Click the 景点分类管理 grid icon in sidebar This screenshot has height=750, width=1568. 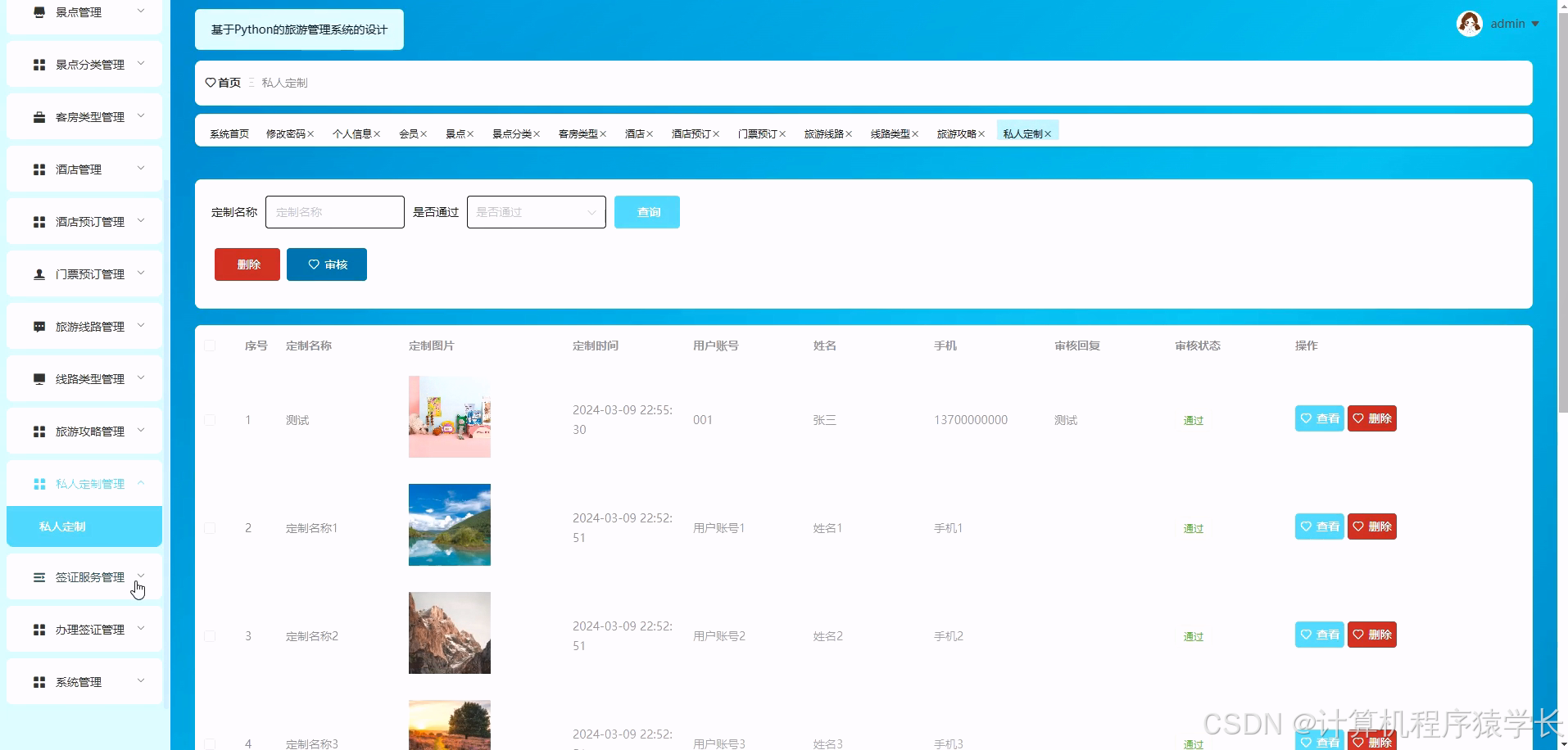(39, 65)
